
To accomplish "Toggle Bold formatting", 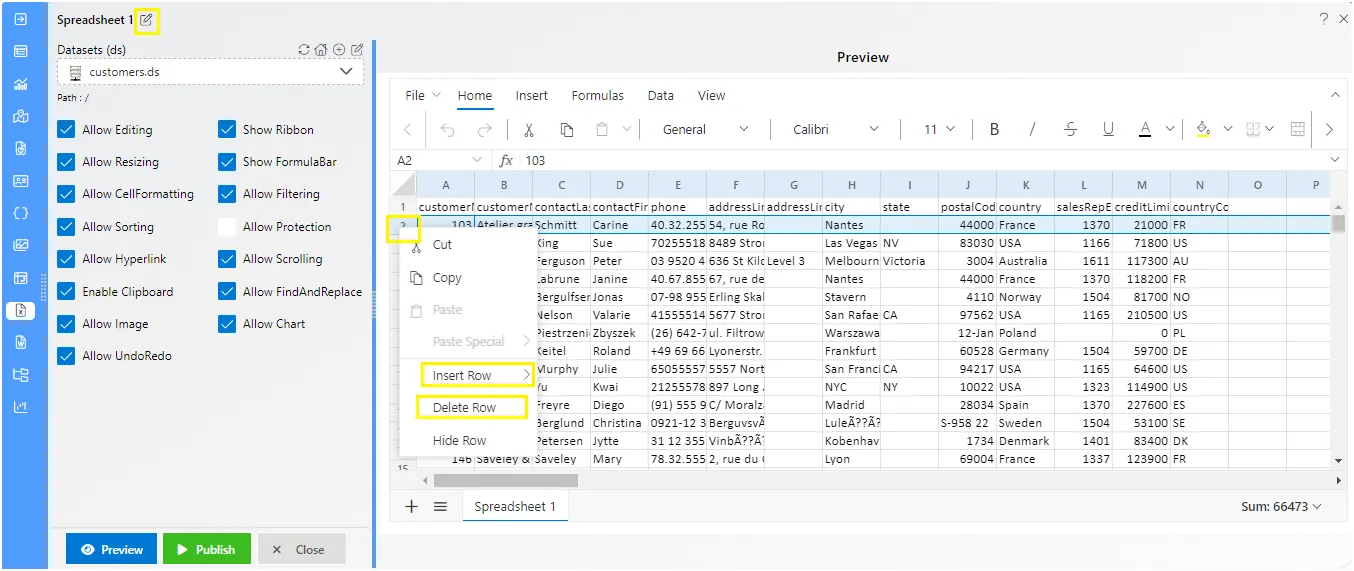I will pos(995,129).
